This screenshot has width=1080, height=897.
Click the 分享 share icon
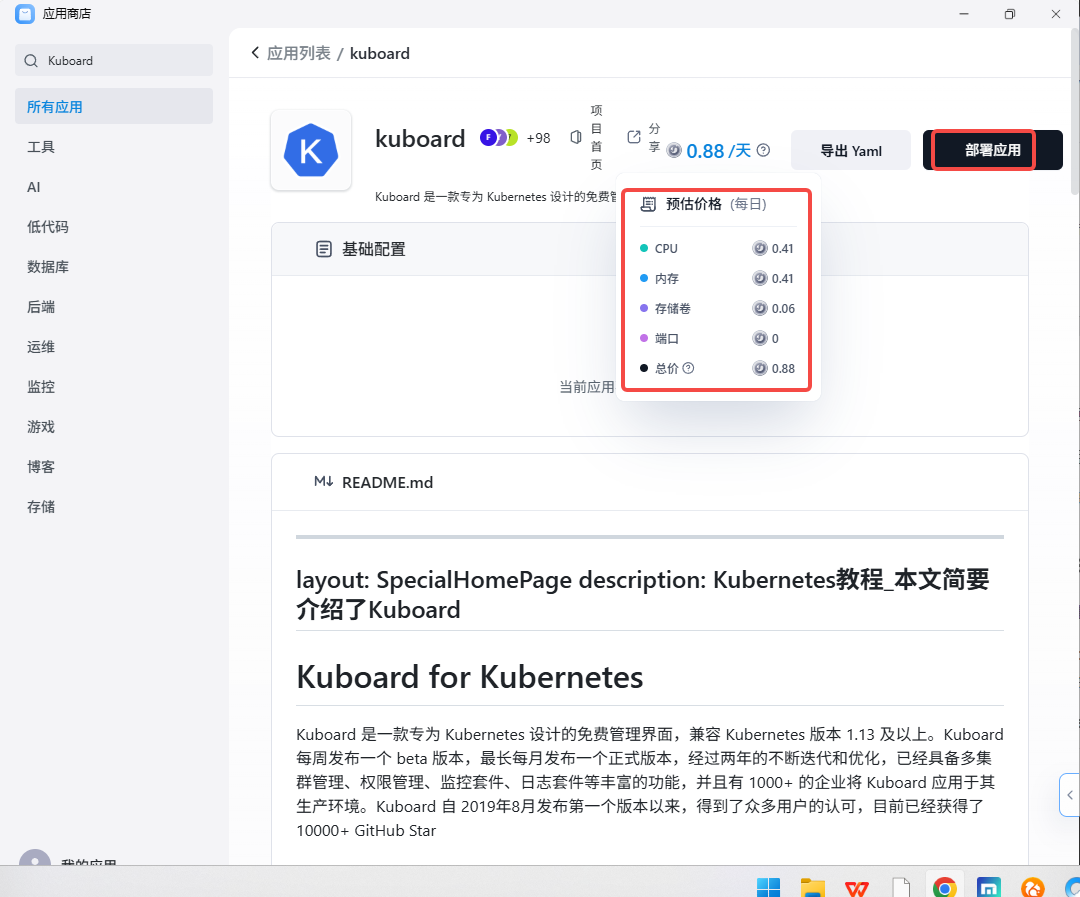point(634,137)
